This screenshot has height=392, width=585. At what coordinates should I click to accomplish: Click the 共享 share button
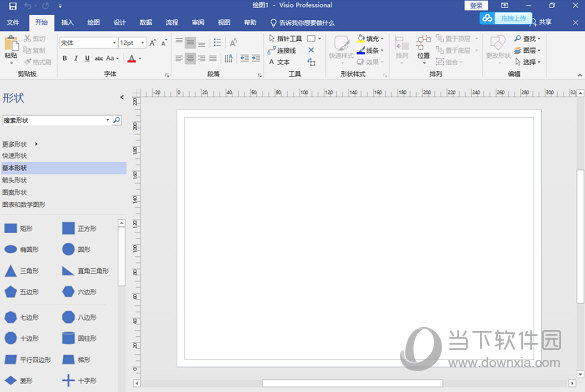point(541,22)
